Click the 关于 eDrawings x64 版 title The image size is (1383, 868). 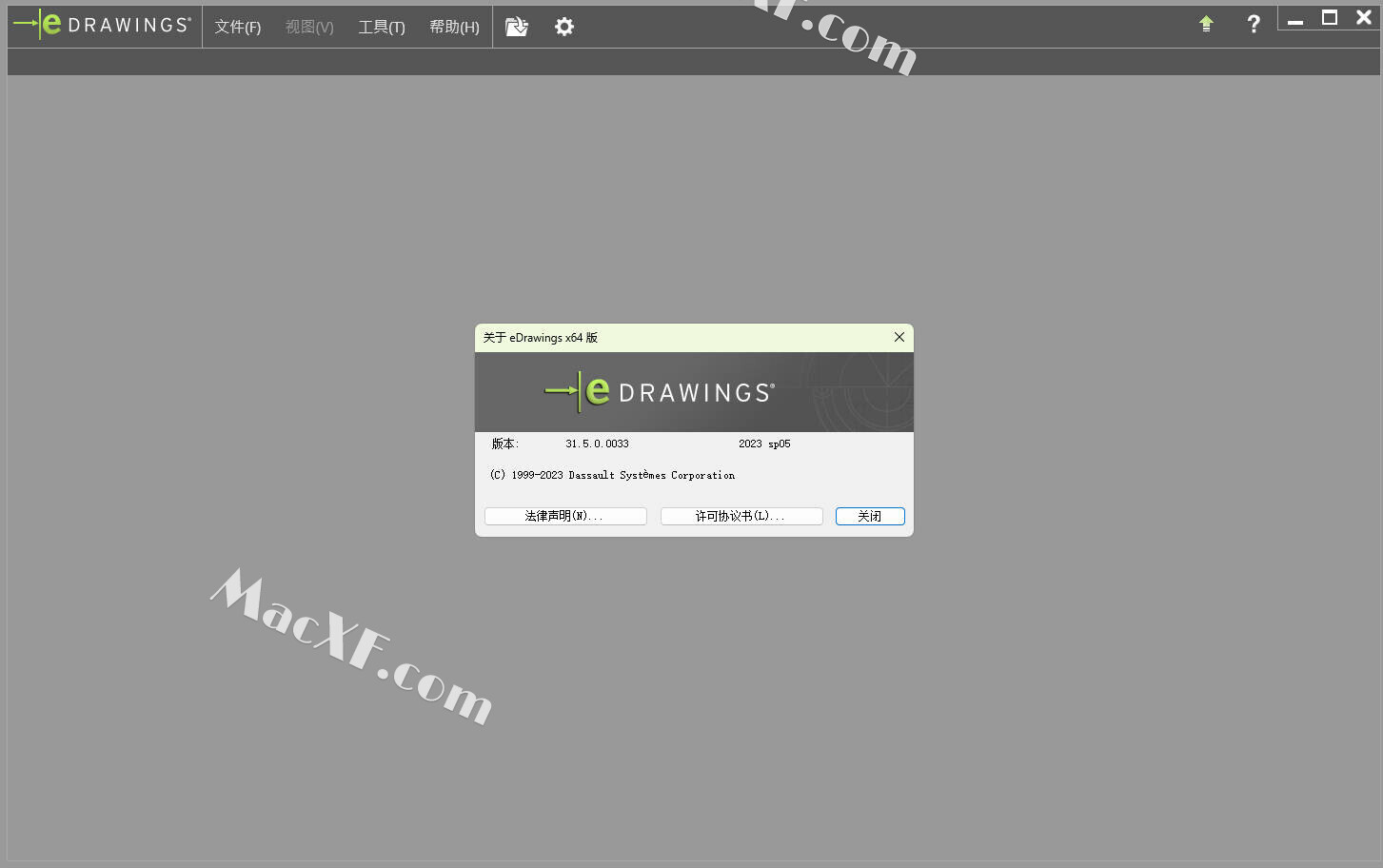[540, 338]
